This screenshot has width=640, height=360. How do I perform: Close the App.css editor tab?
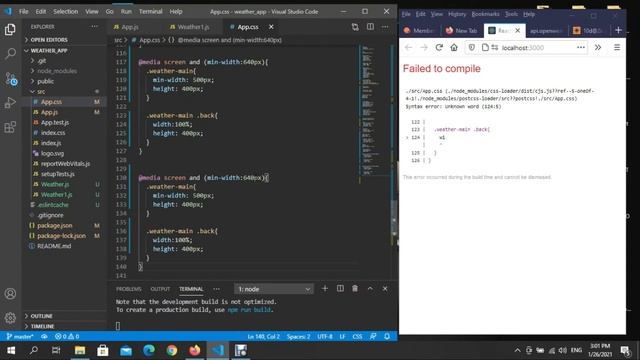[x=271, y=27]
